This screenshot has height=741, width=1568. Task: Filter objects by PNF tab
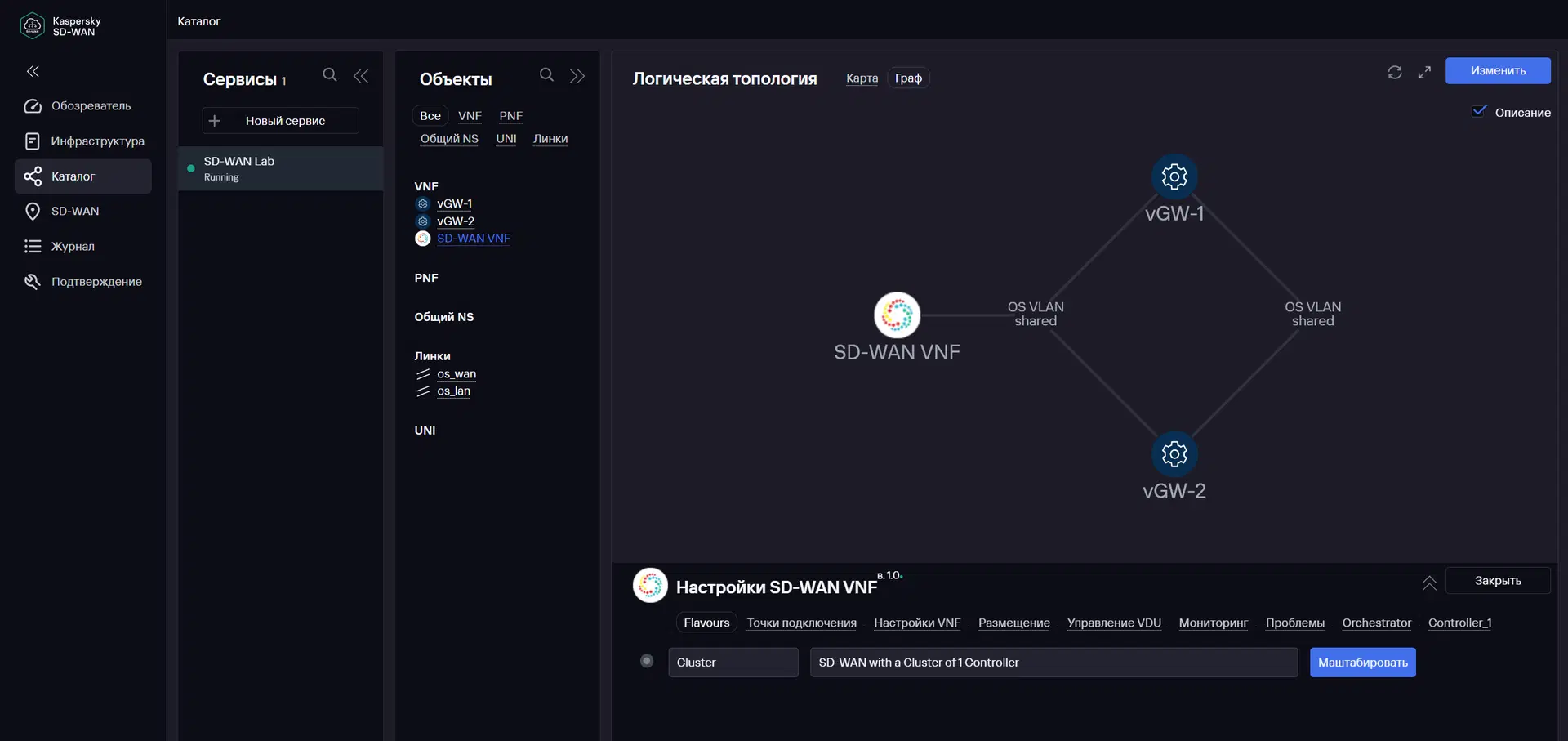(510, 116)
